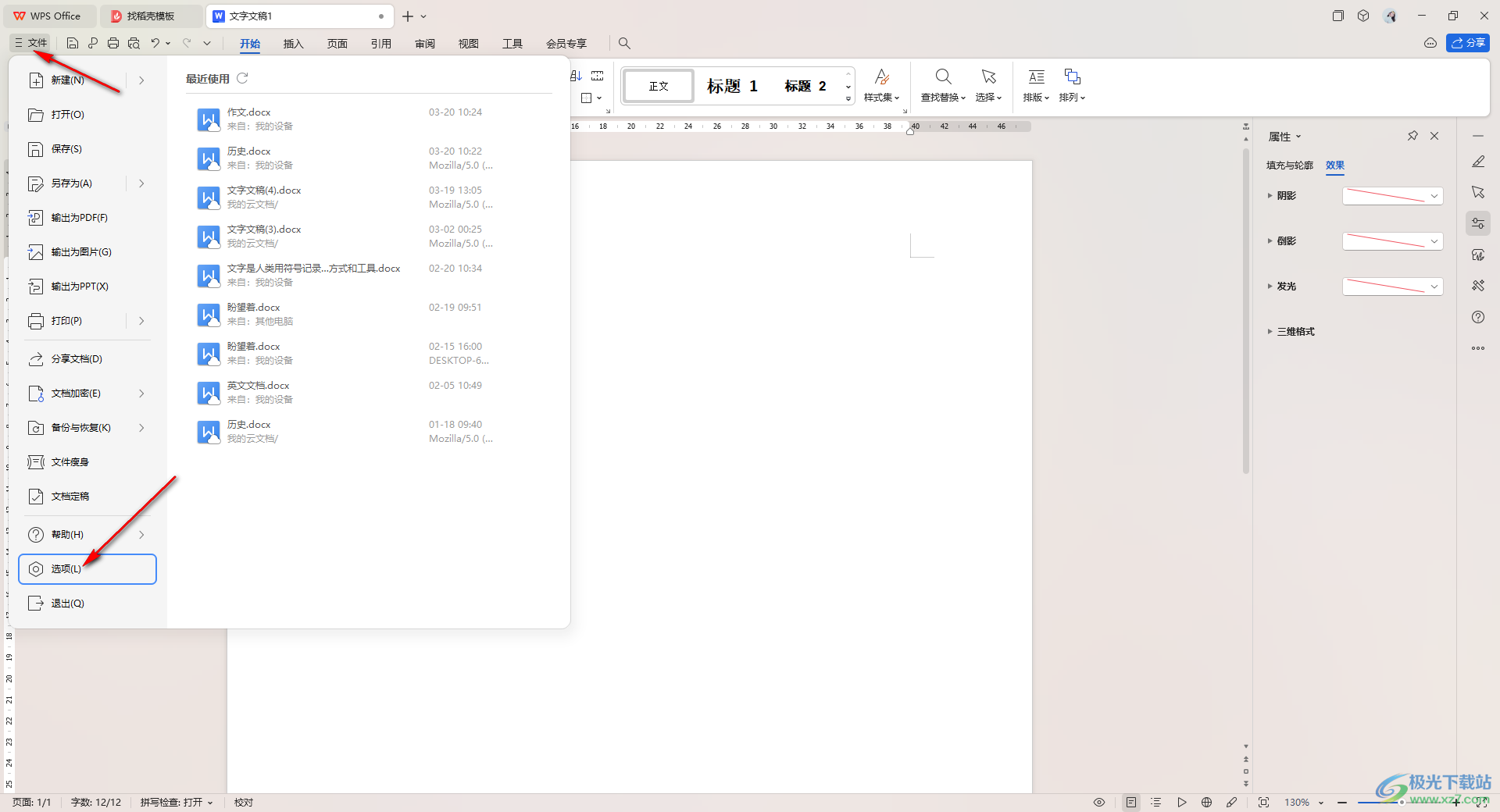Open the Reflection (倒影) effect dropdown
Image resolution: width=1500 pixels, height=812 pixels.
1392,241
